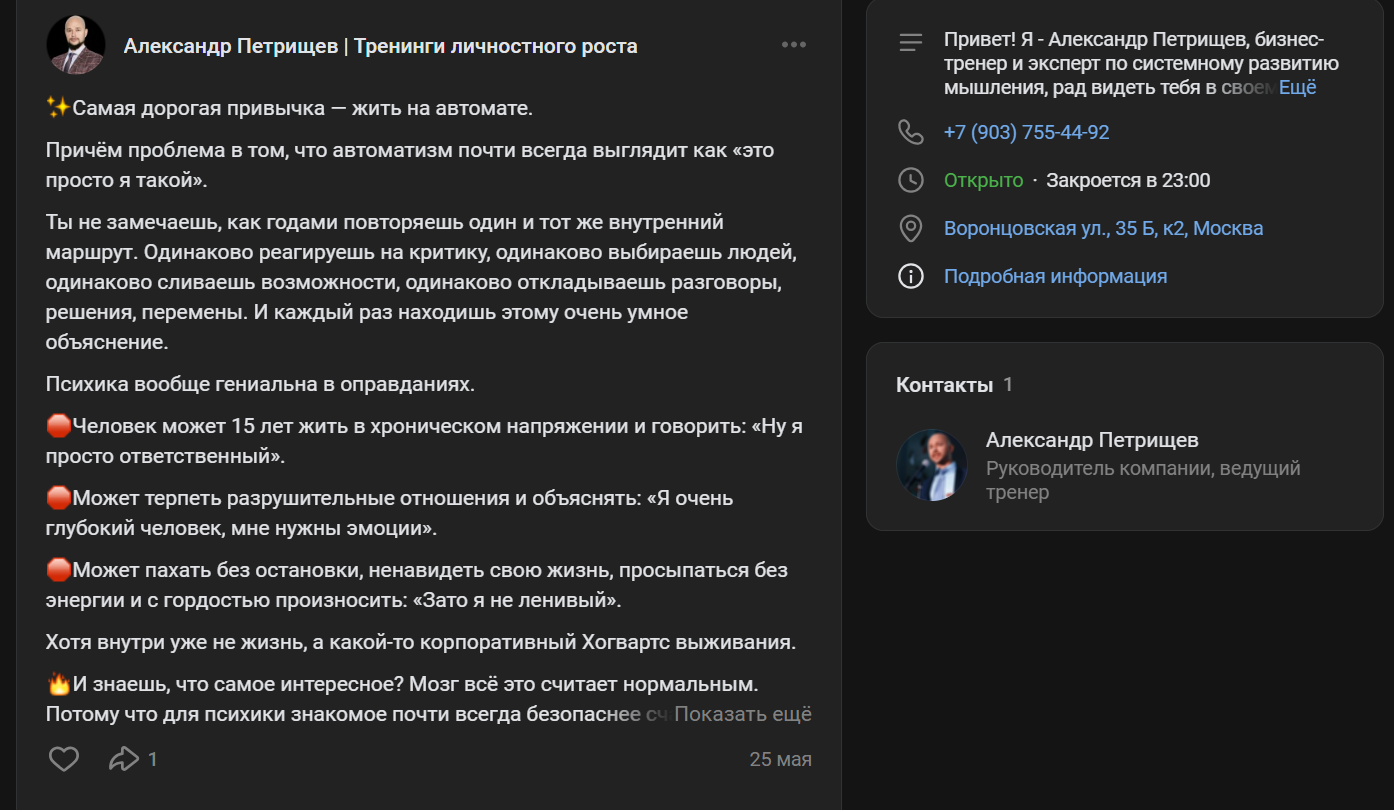
Task: Open the post author's avatar photo
Action: coord(76,45)
